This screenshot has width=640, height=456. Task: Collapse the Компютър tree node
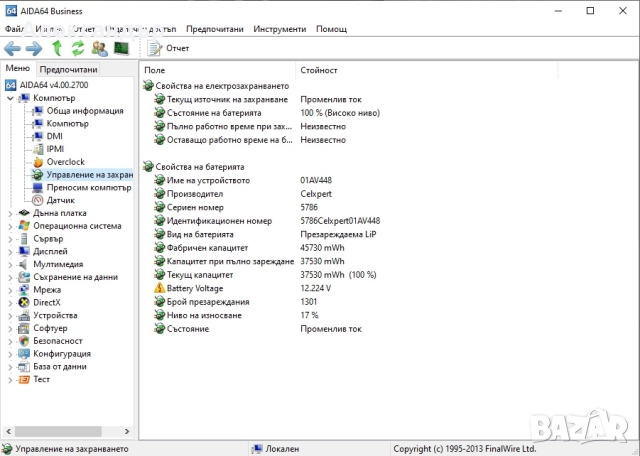point(10,98)
